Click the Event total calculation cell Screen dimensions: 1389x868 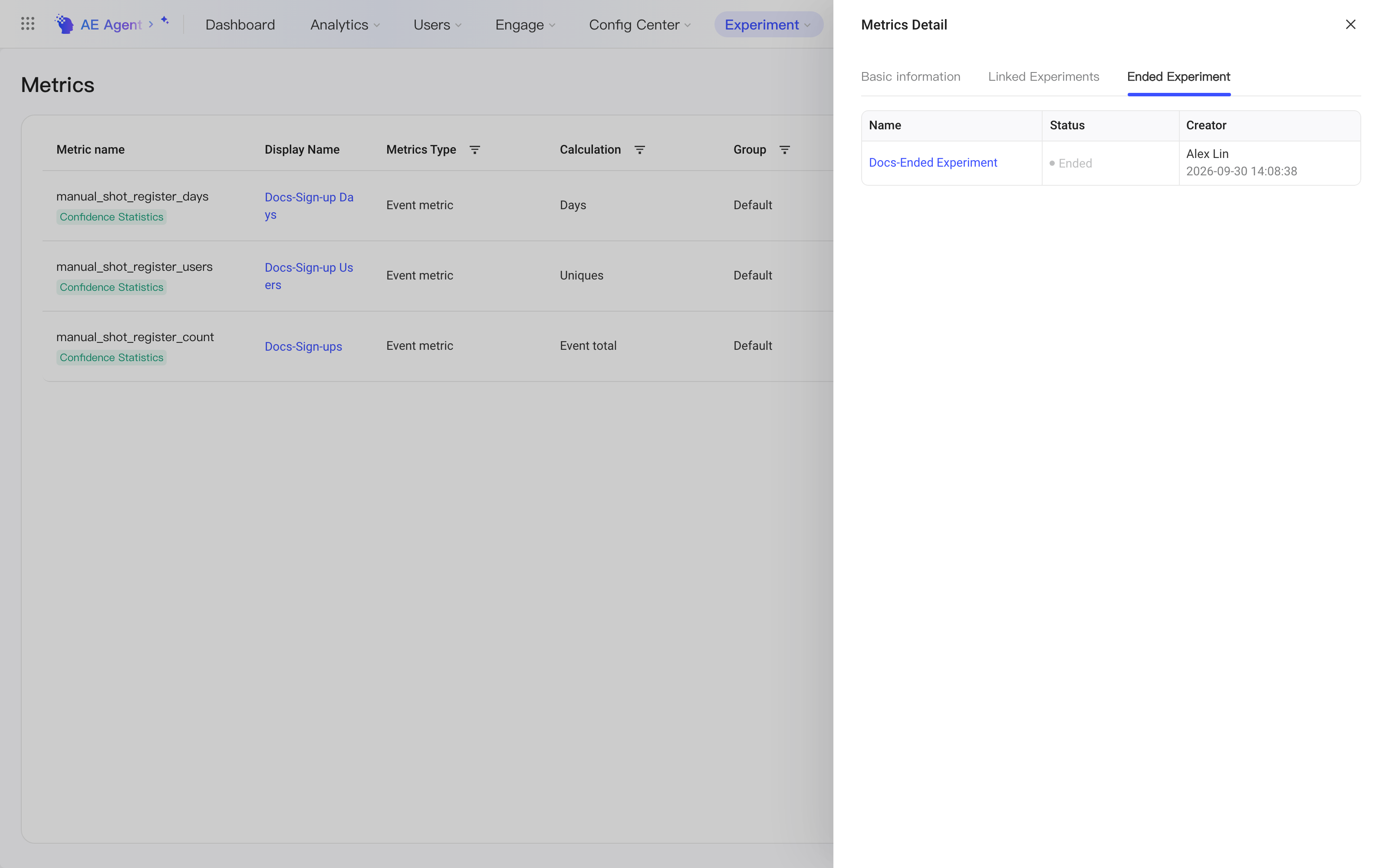point(588,345)
